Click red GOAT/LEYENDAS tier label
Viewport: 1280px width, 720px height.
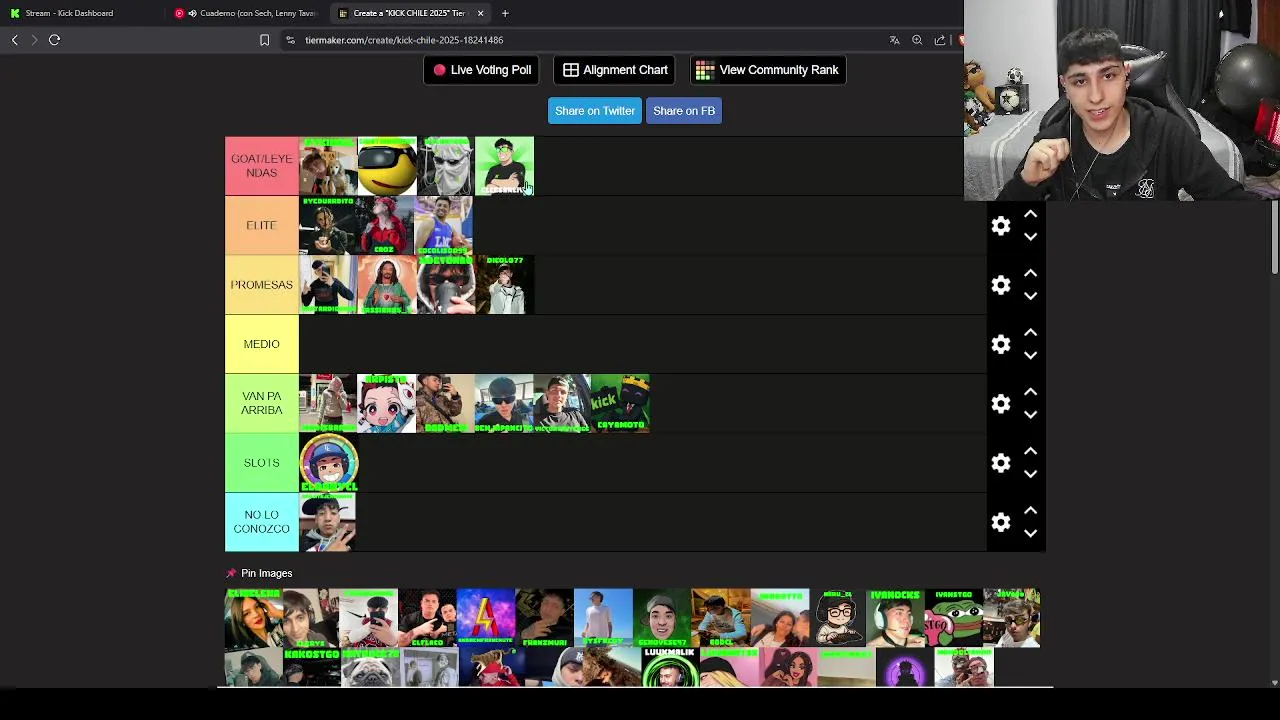pyautogui.click(x=262, y=166)
